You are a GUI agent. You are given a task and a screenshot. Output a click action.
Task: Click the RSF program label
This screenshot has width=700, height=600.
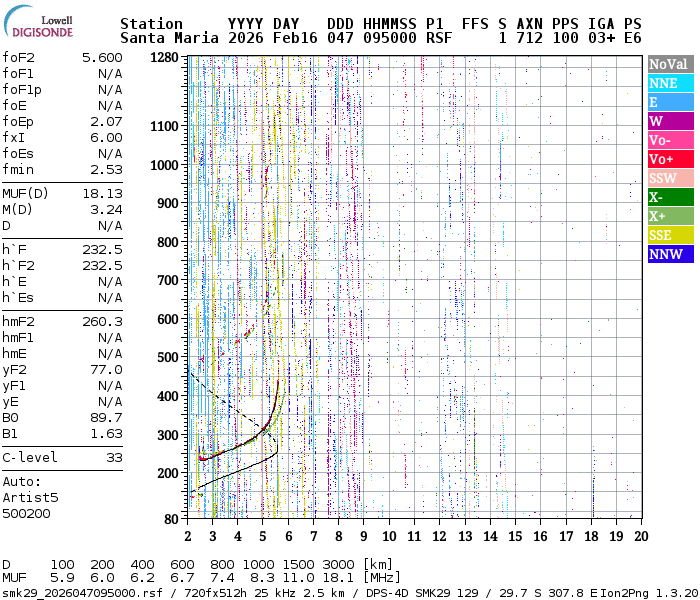point(439,38)
